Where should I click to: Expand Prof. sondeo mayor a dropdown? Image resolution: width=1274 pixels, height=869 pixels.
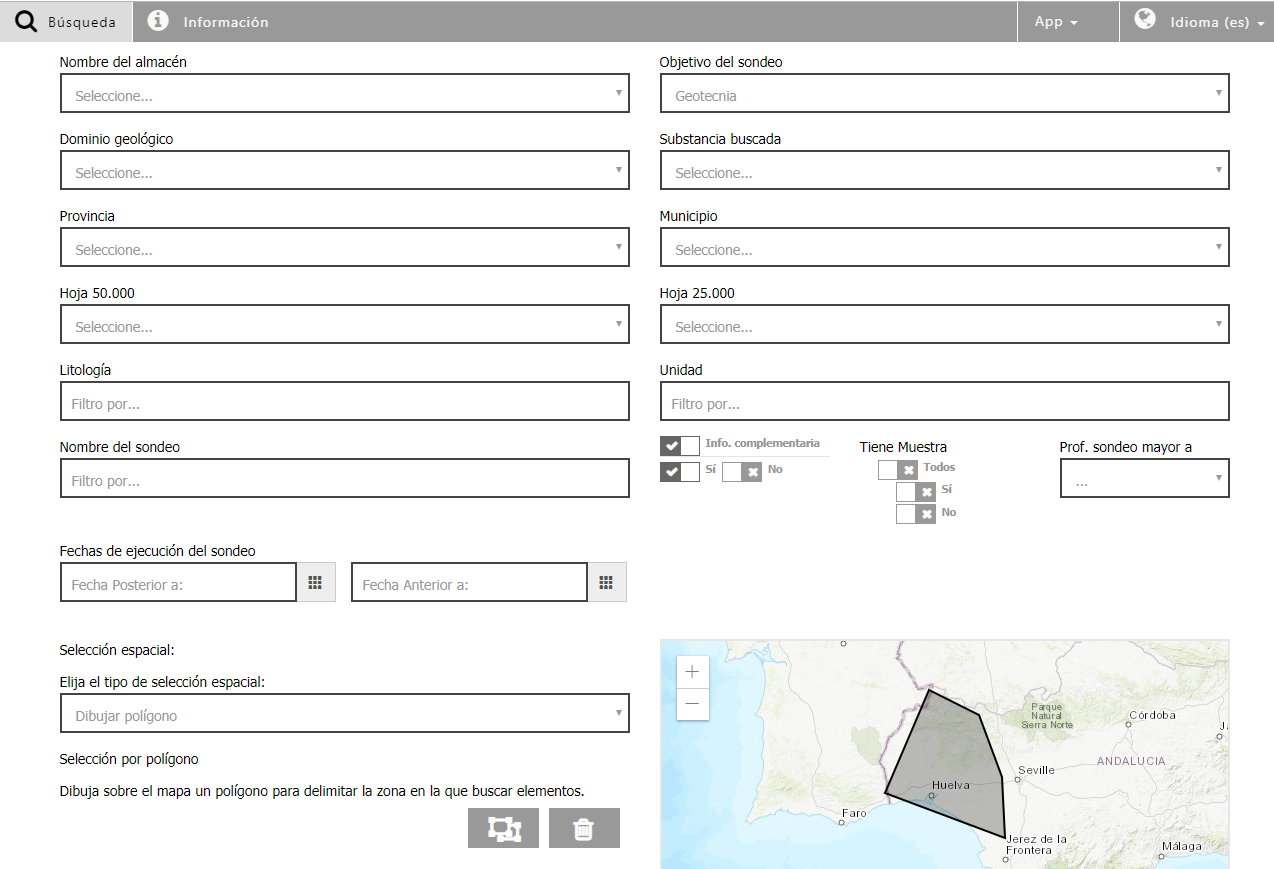[1144, 478]
